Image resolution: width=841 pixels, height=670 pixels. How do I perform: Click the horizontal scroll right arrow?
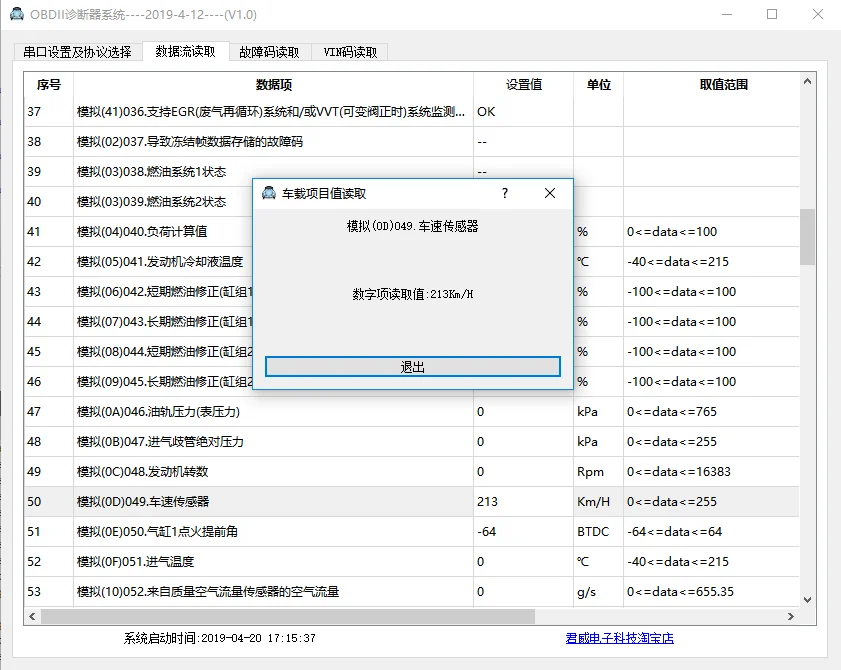[791, 616]
